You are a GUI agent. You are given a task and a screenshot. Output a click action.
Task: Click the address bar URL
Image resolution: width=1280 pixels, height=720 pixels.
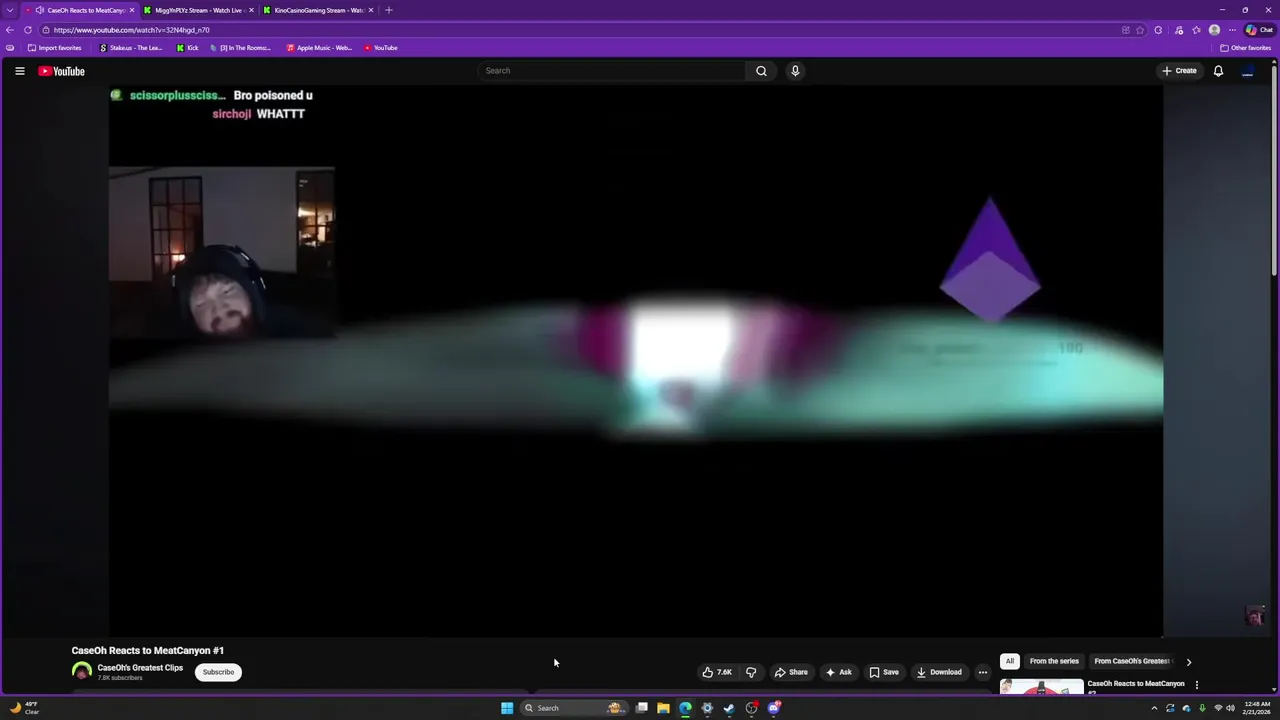click(x=131, y=30)
